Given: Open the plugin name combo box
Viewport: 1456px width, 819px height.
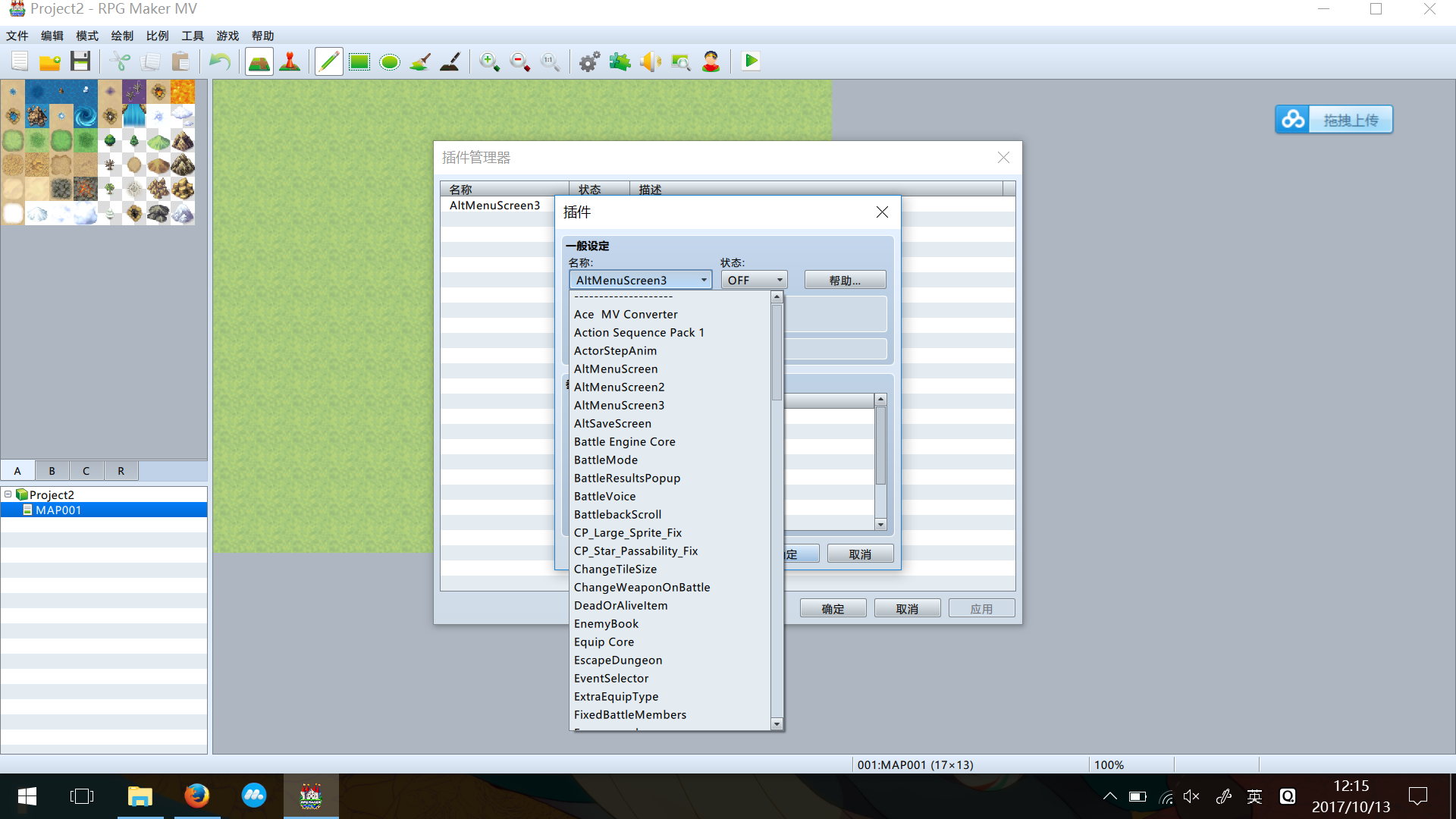Looking at the screenshot, I should coord(641,280).
